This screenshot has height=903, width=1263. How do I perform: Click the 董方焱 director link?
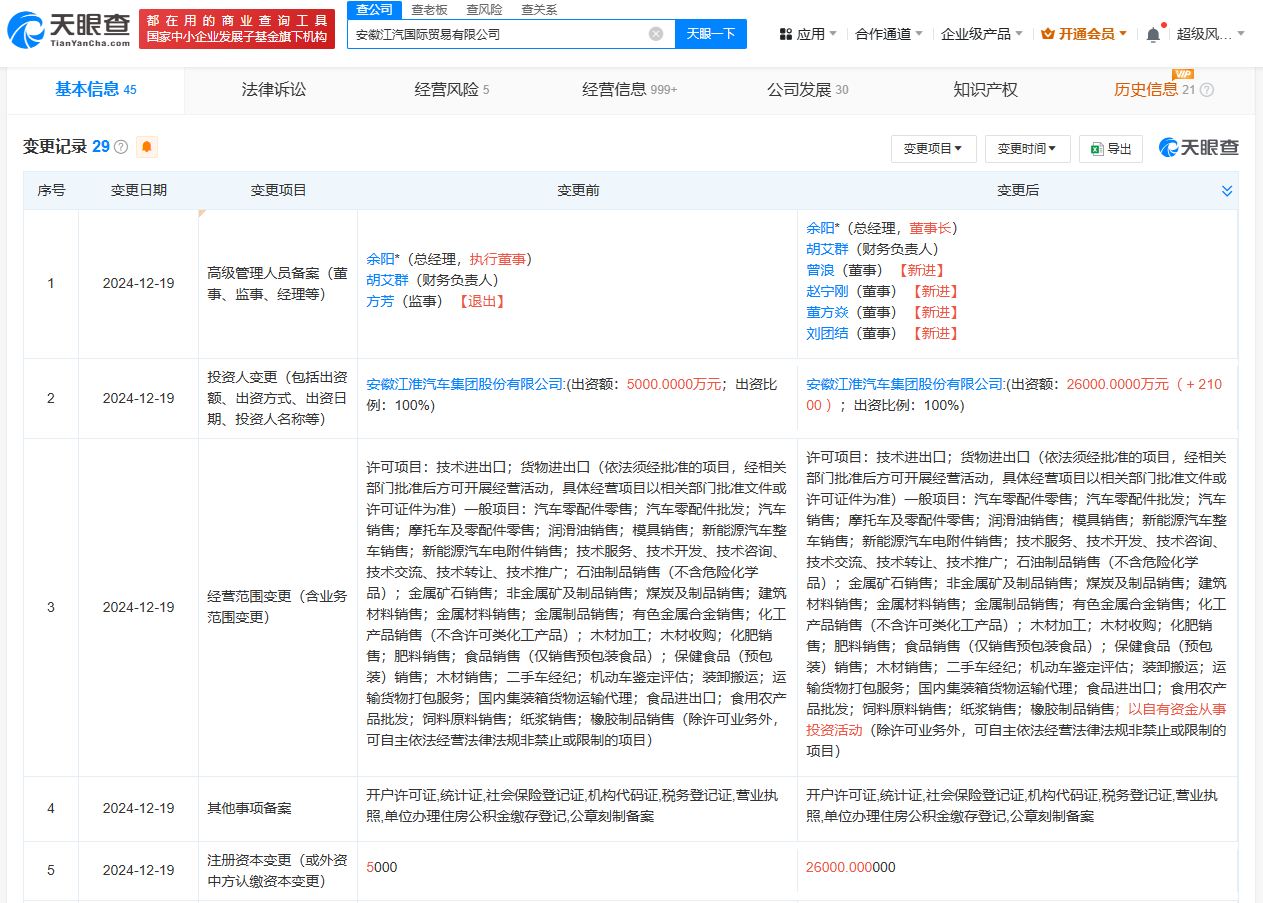[827, 312]
